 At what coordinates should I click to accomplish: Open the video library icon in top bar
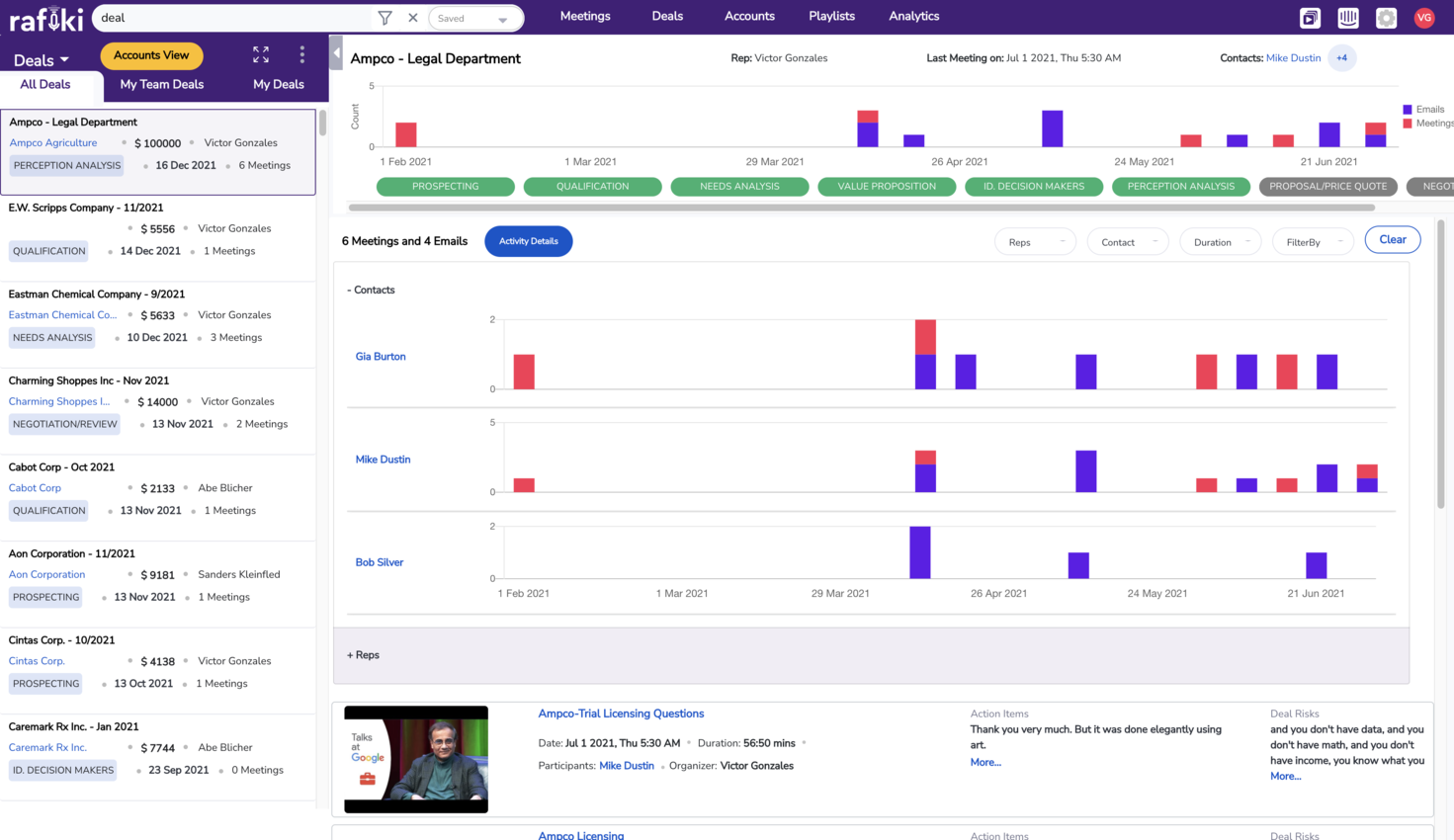[x=1310, y=18]
